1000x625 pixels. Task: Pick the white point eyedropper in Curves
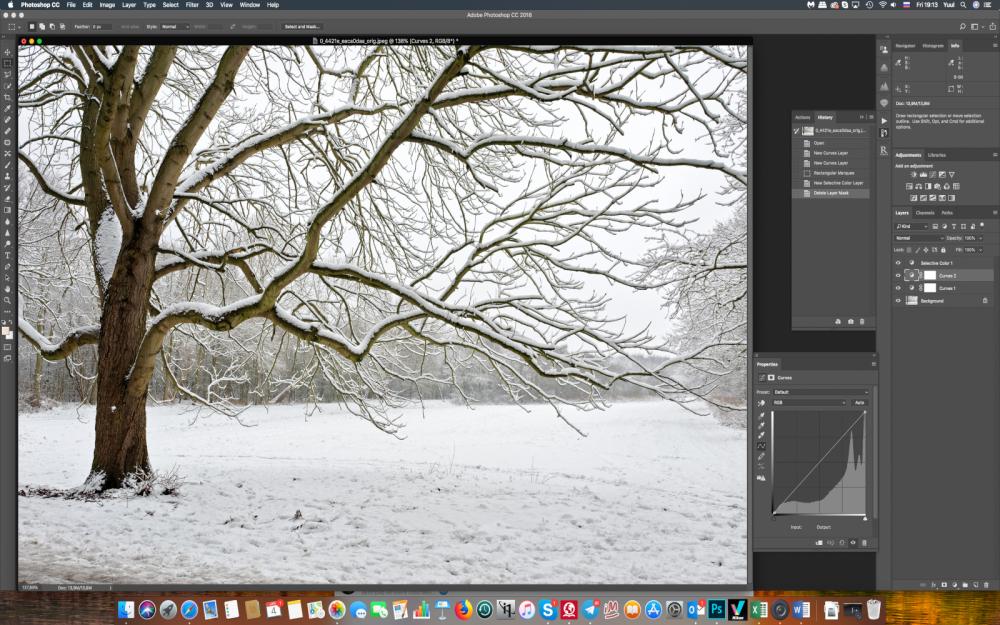[x=761, y=436]
